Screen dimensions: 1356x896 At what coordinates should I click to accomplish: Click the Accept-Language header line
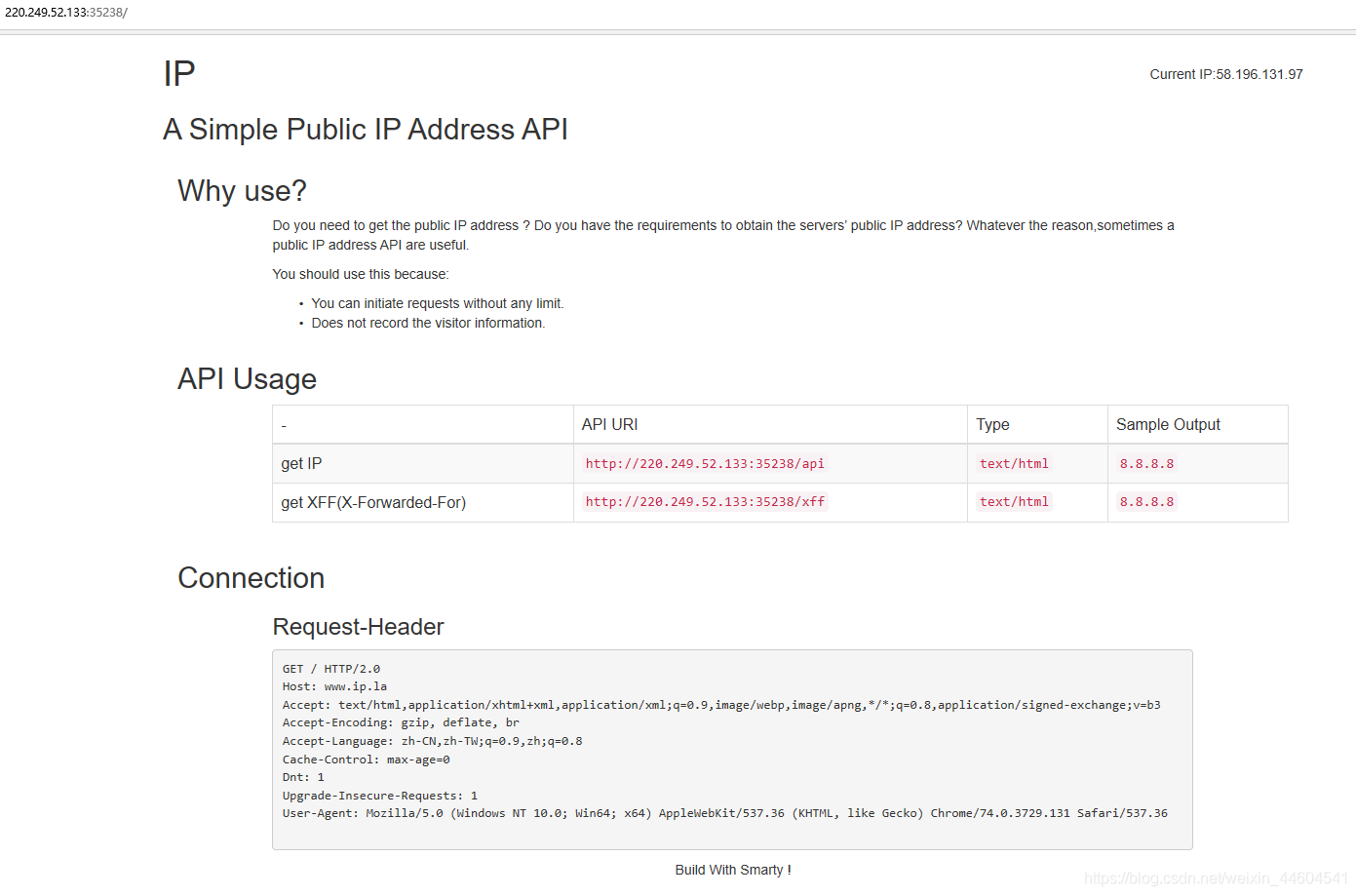point(432,741)
